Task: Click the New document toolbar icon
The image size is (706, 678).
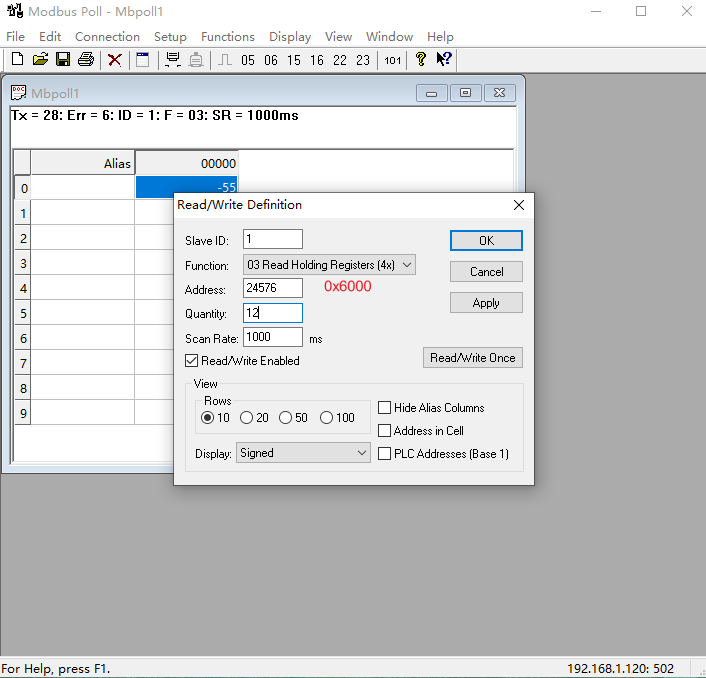Action: coord(17,60)
